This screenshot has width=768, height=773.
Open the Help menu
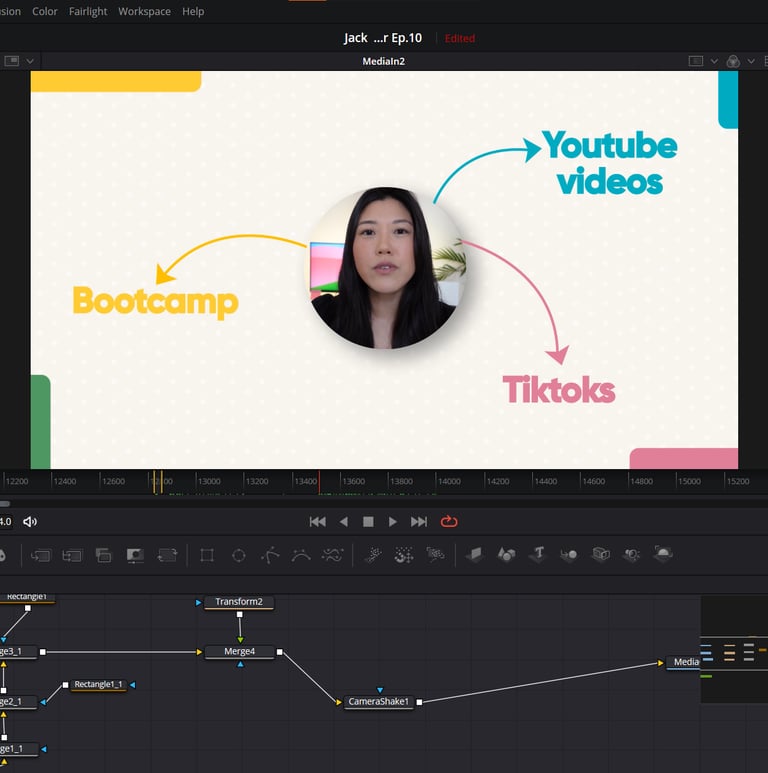pyautogui.click(x=193, y=11)
